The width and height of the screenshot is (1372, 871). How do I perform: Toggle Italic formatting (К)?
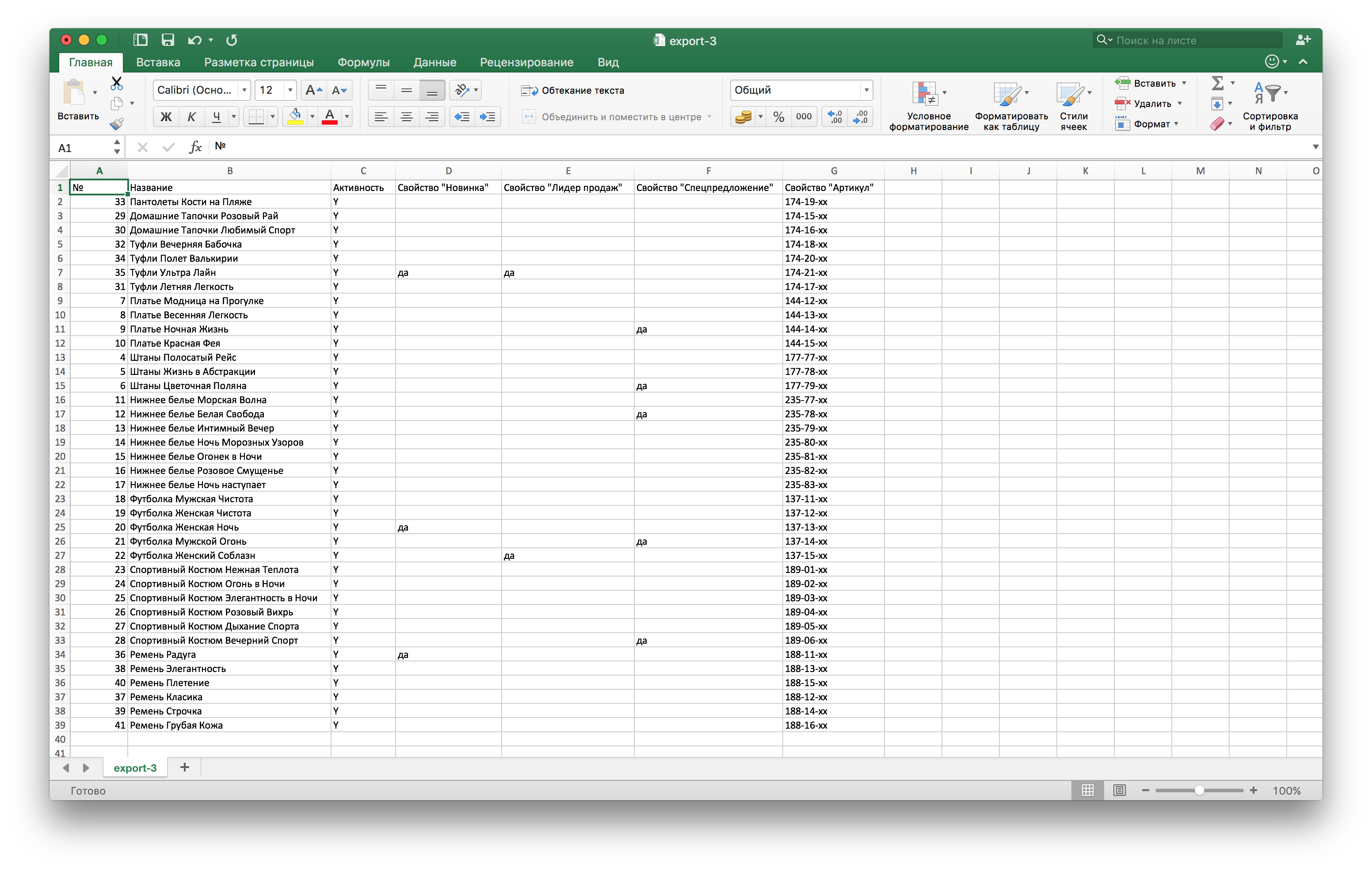pyautogui.click(x=191, y=117)
